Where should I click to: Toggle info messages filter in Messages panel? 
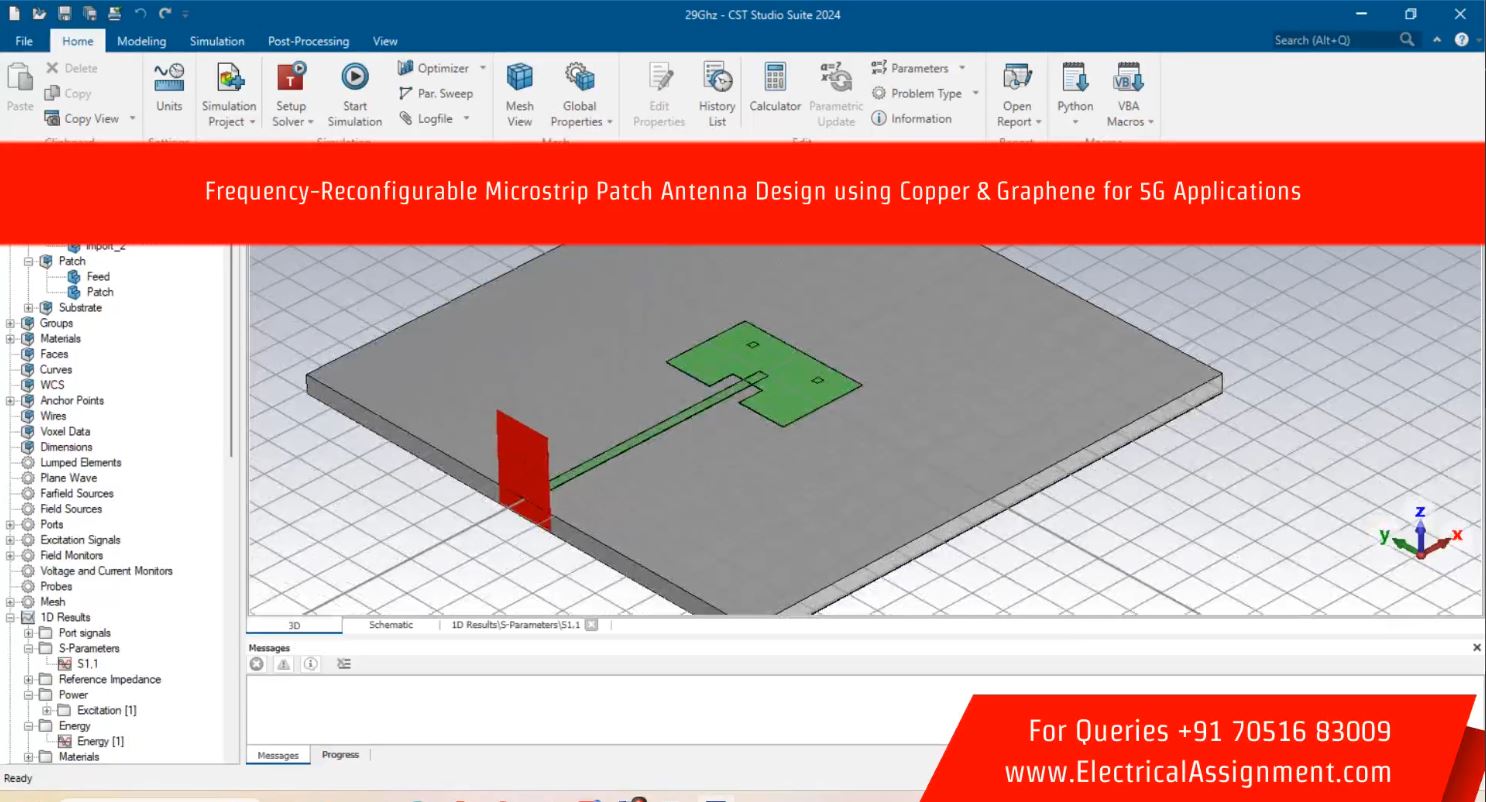click(311, 664)
